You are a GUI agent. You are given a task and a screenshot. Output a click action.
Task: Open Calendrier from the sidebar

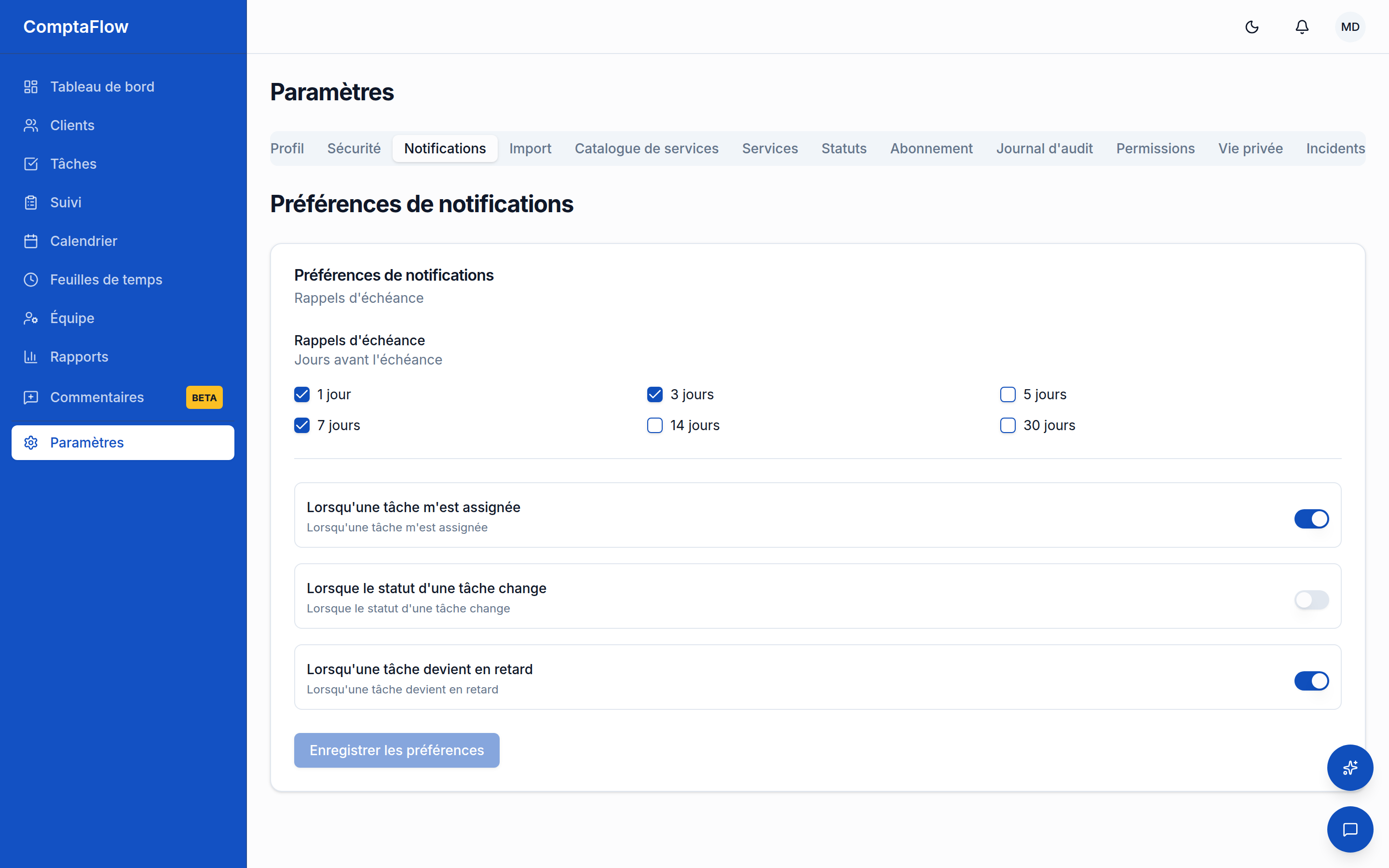click(x=123, y=241)
